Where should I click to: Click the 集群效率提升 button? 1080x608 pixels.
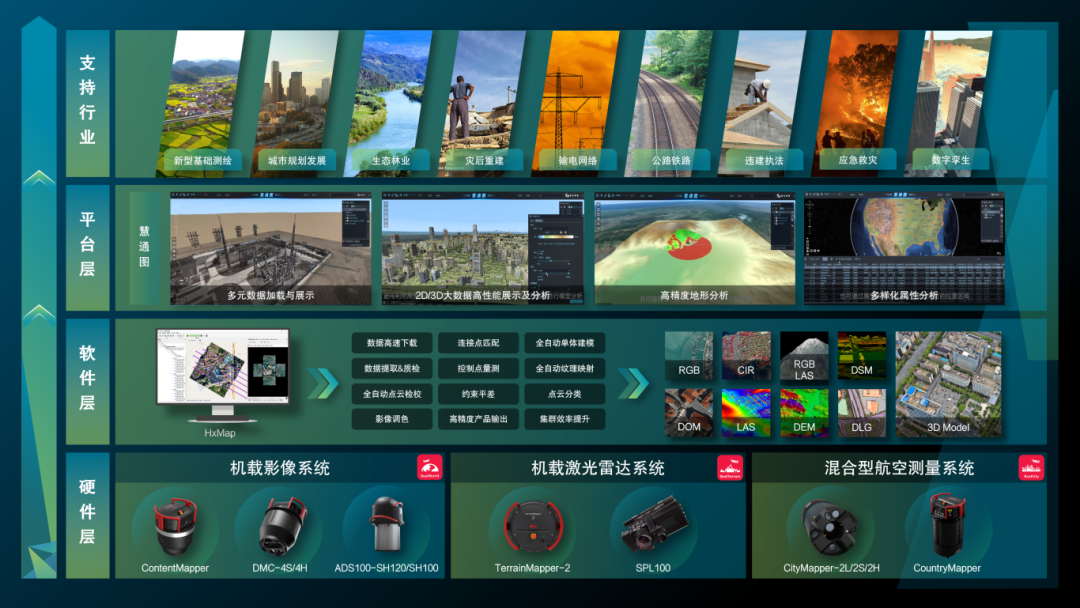(565, 419)
